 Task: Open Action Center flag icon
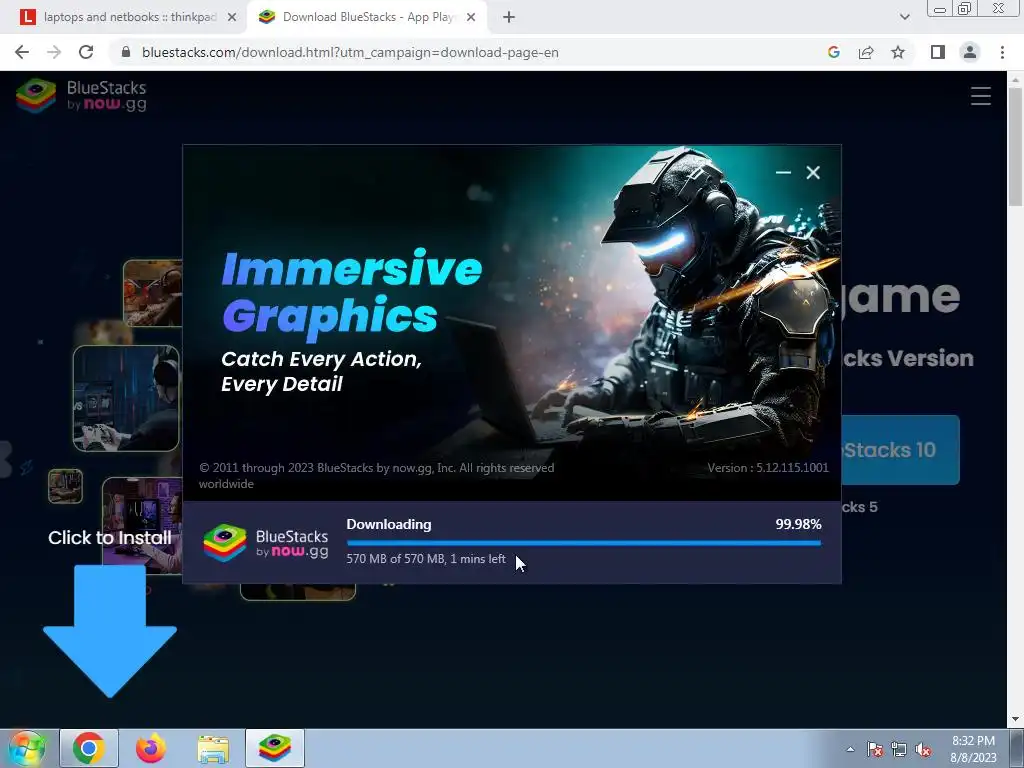point(875,749)
